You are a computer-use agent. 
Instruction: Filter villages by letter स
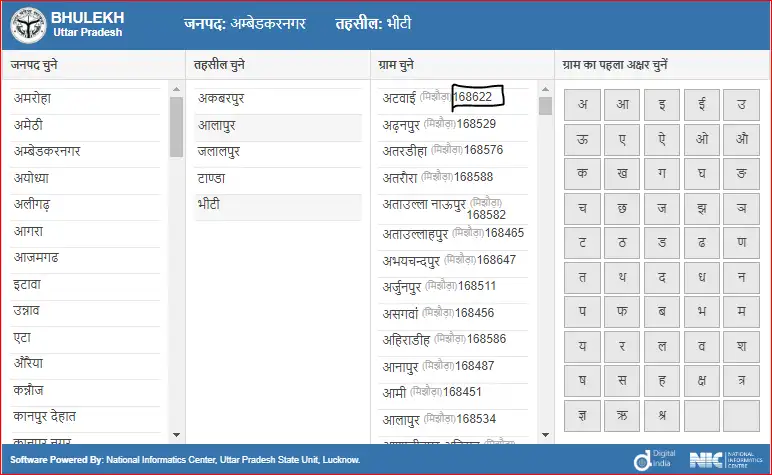622,381
